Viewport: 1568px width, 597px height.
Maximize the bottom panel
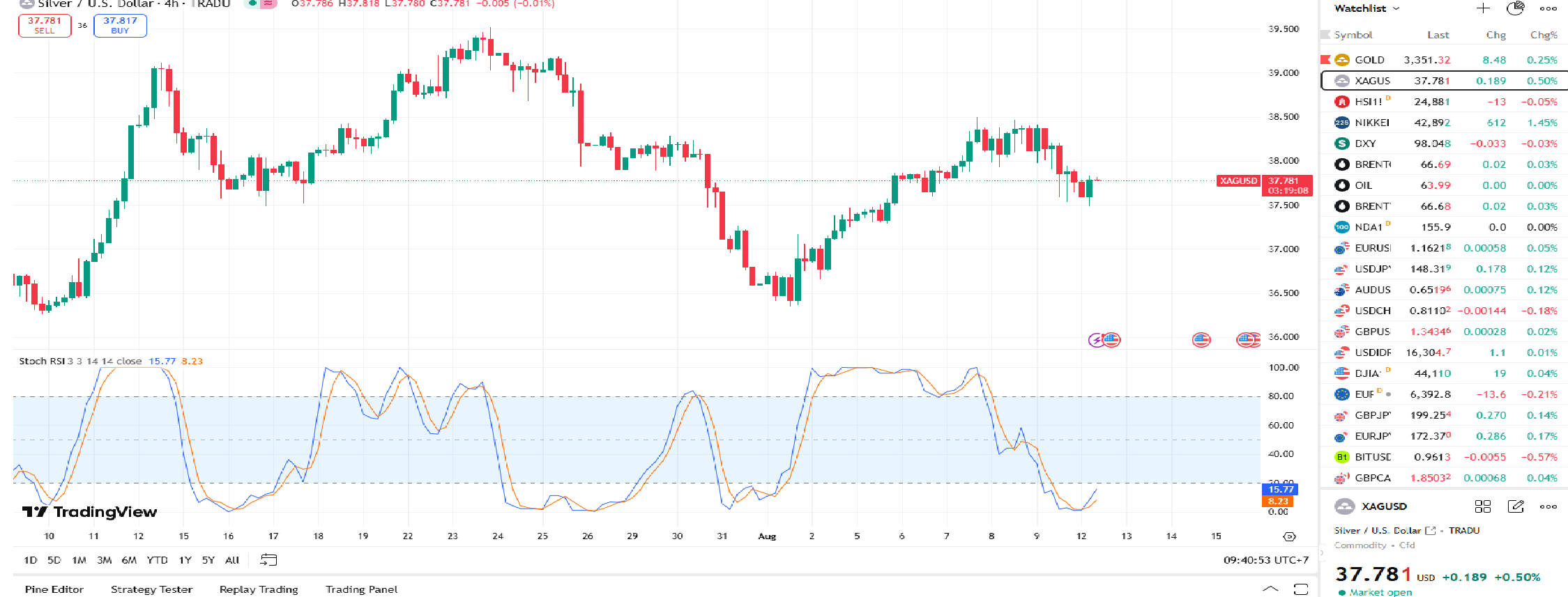1300,589
